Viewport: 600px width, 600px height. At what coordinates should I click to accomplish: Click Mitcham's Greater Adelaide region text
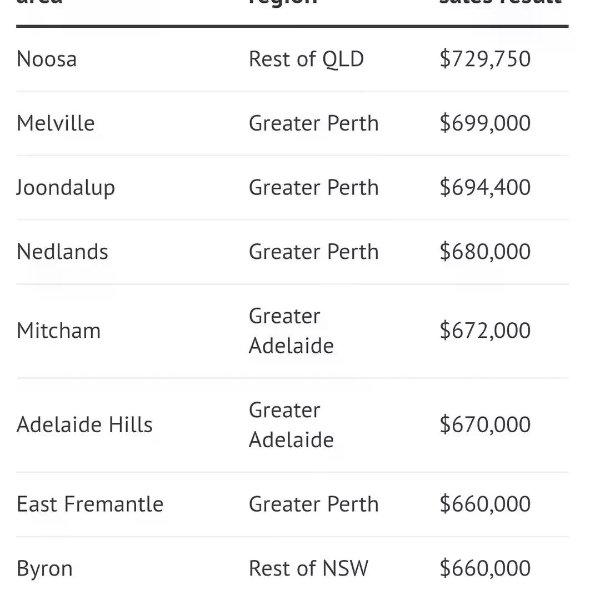(291, 331)
